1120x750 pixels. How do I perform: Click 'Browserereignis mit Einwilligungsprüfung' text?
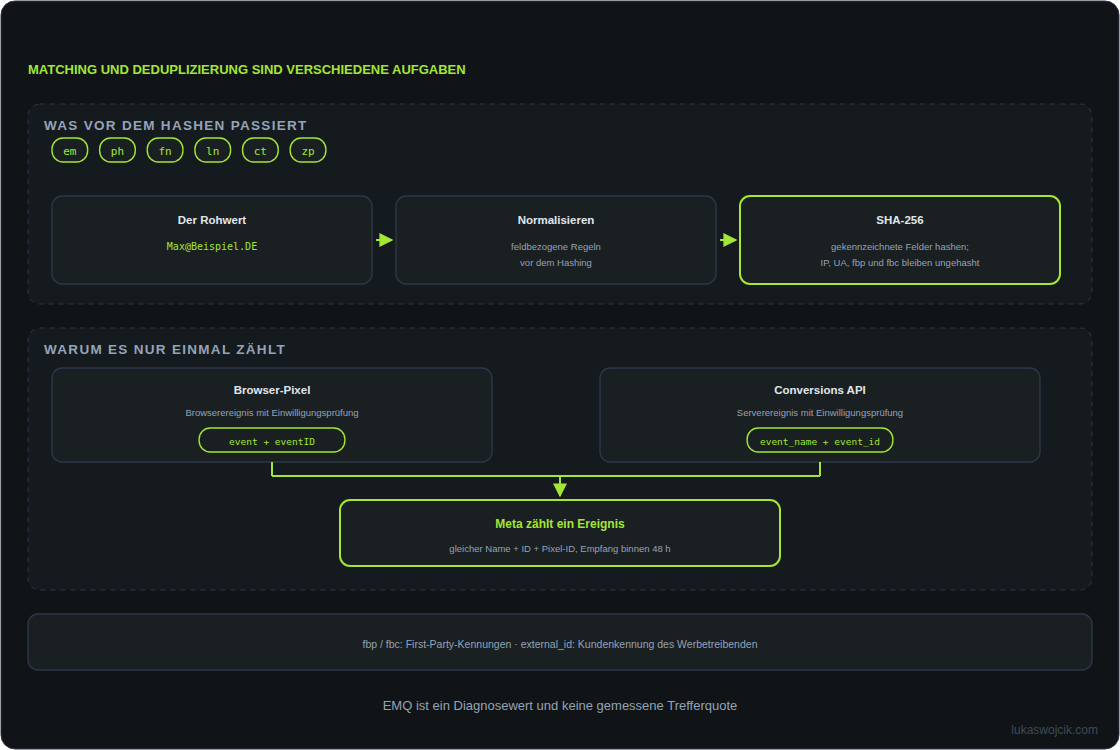272,413
